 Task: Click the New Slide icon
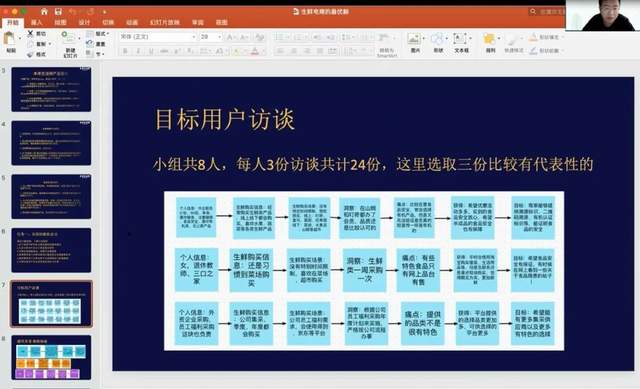[69, 38]
